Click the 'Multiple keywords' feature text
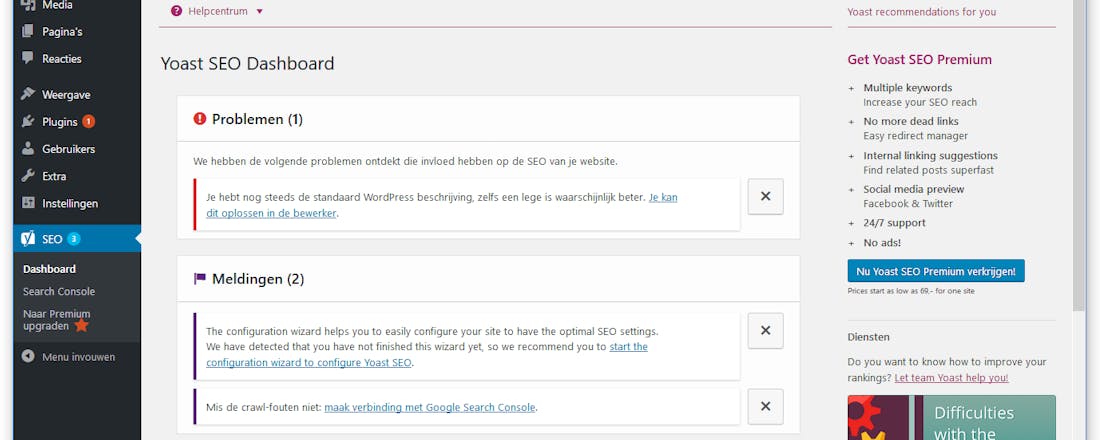This screenshot has width=1100, height=440. pos(908,88)
